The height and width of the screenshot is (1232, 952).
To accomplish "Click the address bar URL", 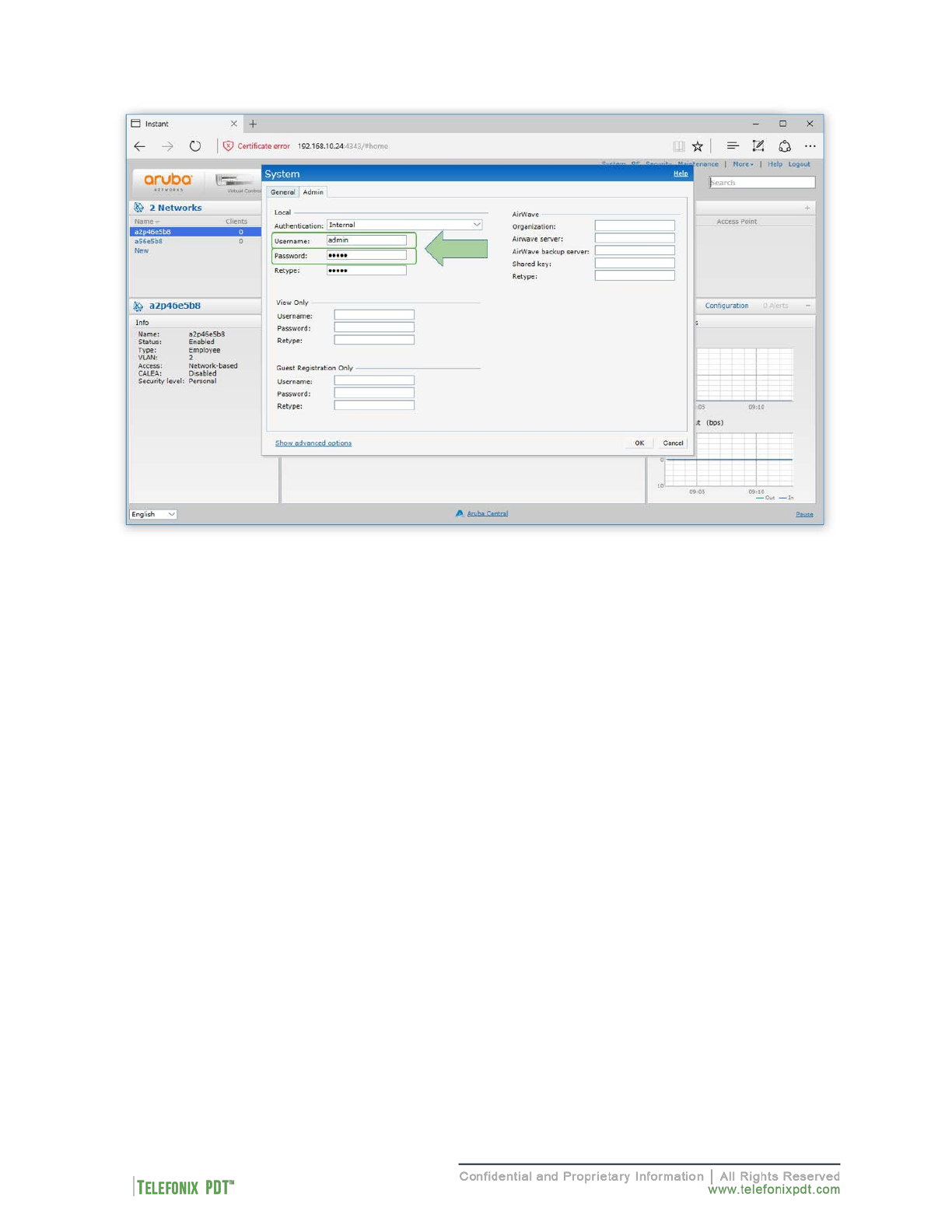I will coord(343,146).
